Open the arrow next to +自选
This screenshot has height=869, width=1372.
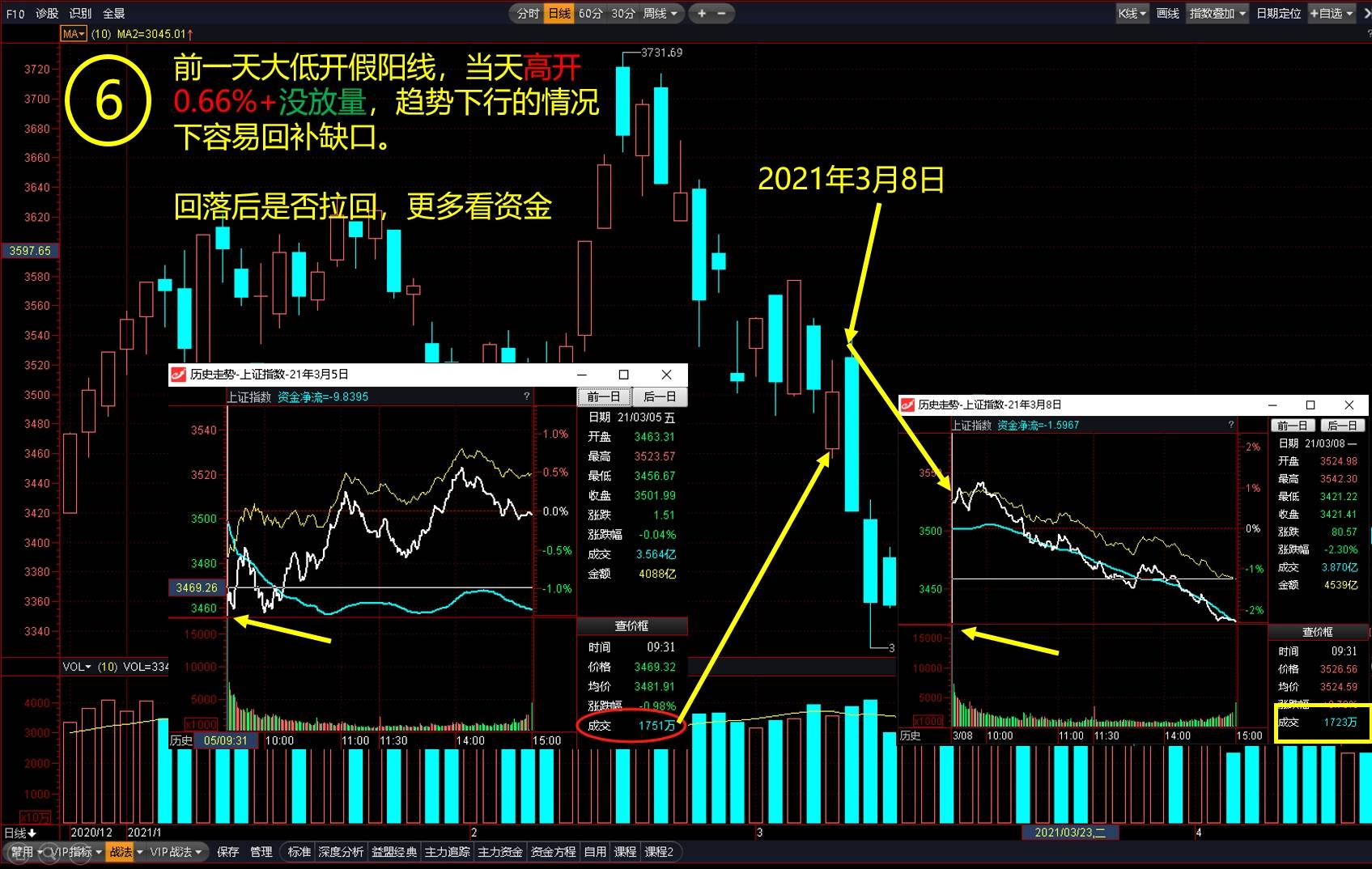(1349, 14)
